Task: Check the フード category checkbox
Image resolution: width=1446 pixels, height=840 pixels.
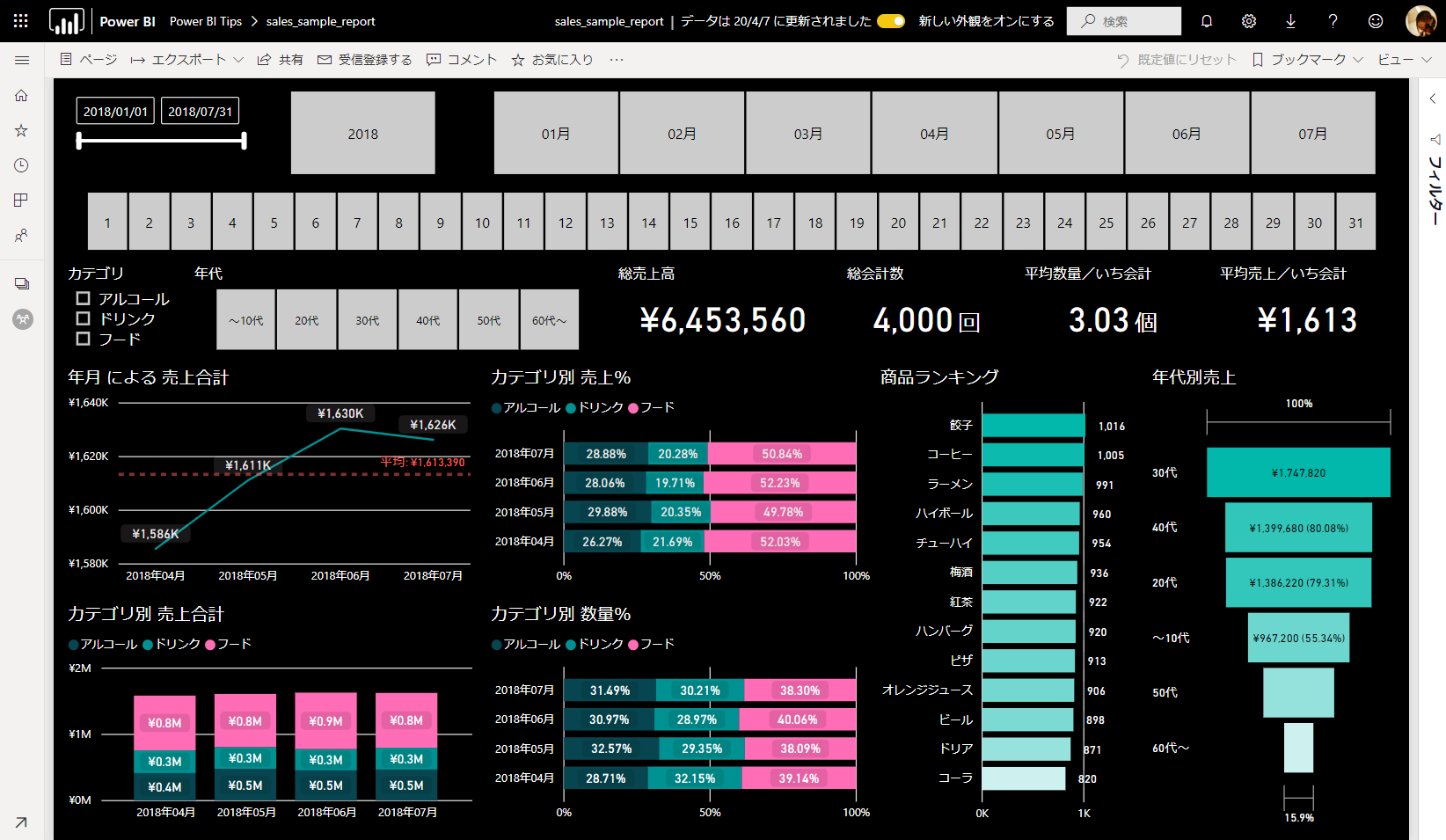Action: pyautogui.click(x=84, y=339)
